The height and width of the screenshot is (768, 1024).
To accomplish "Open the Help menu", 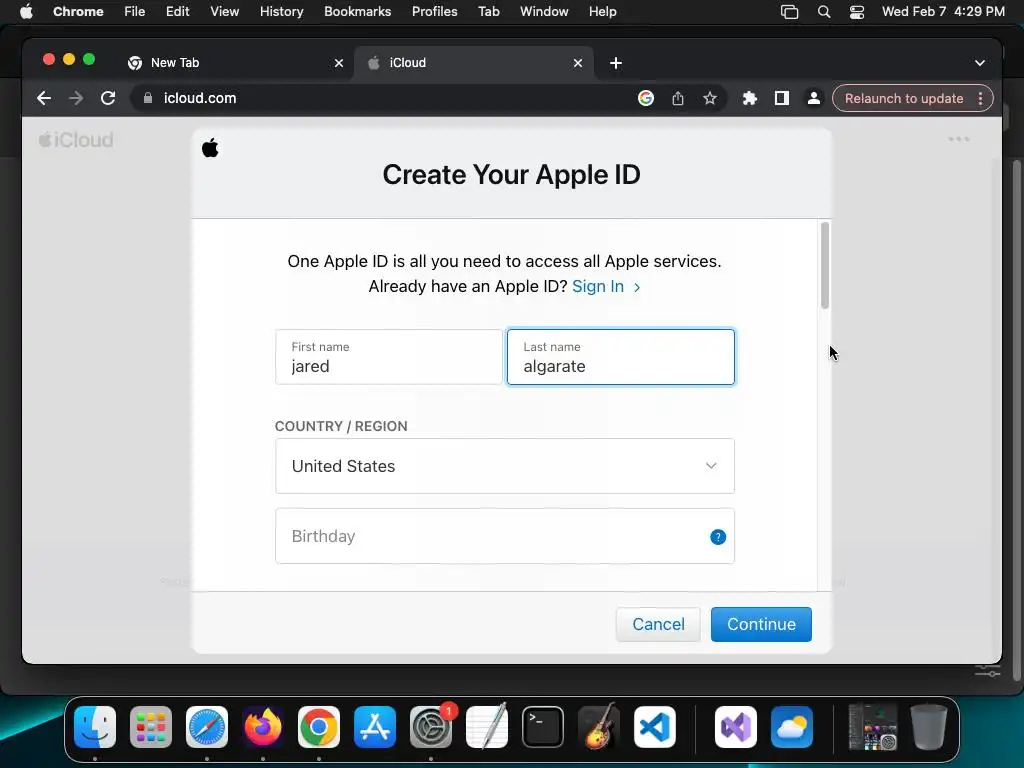I will (602, 12).
